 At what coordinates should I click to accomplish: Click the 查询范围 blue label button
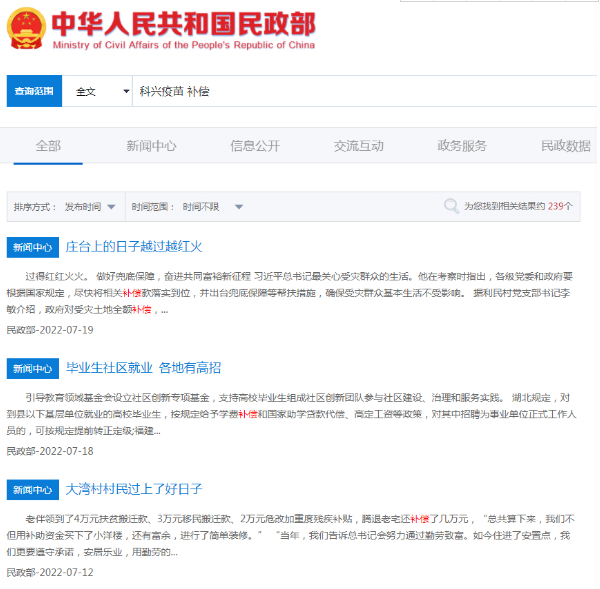tap(34, 91)
